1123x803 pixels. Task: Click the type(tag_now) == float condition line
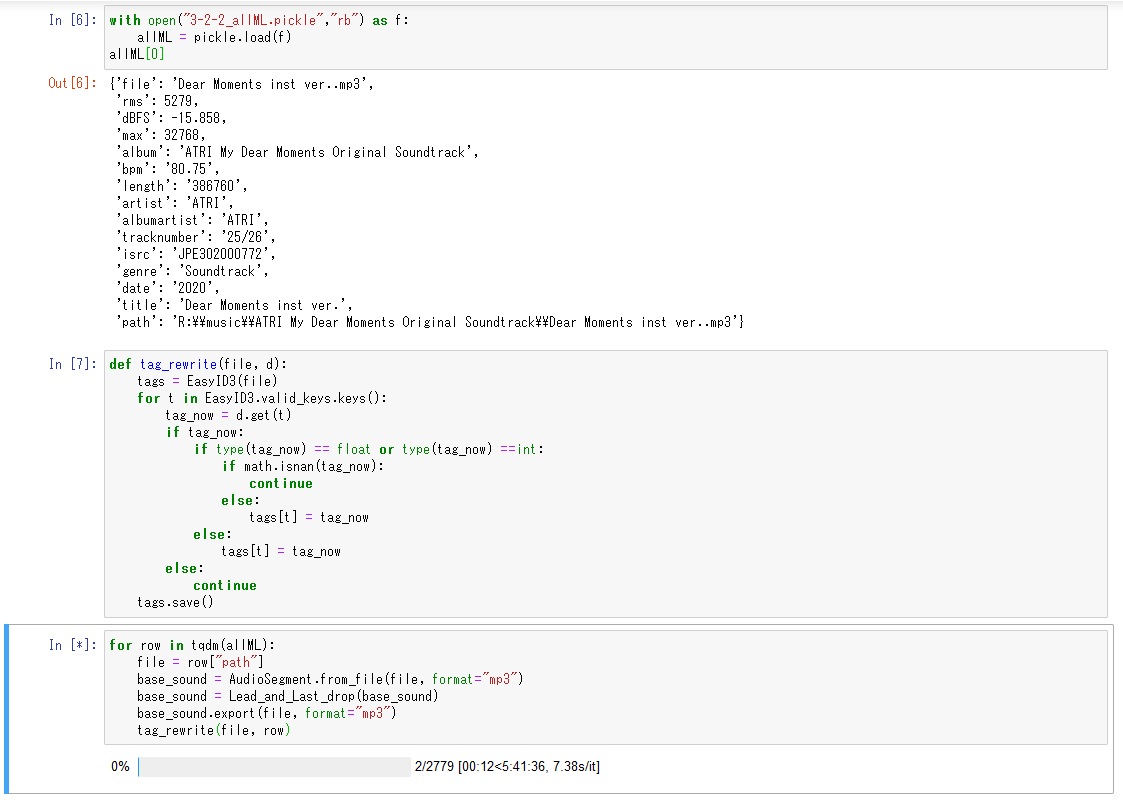coord(369,449)
